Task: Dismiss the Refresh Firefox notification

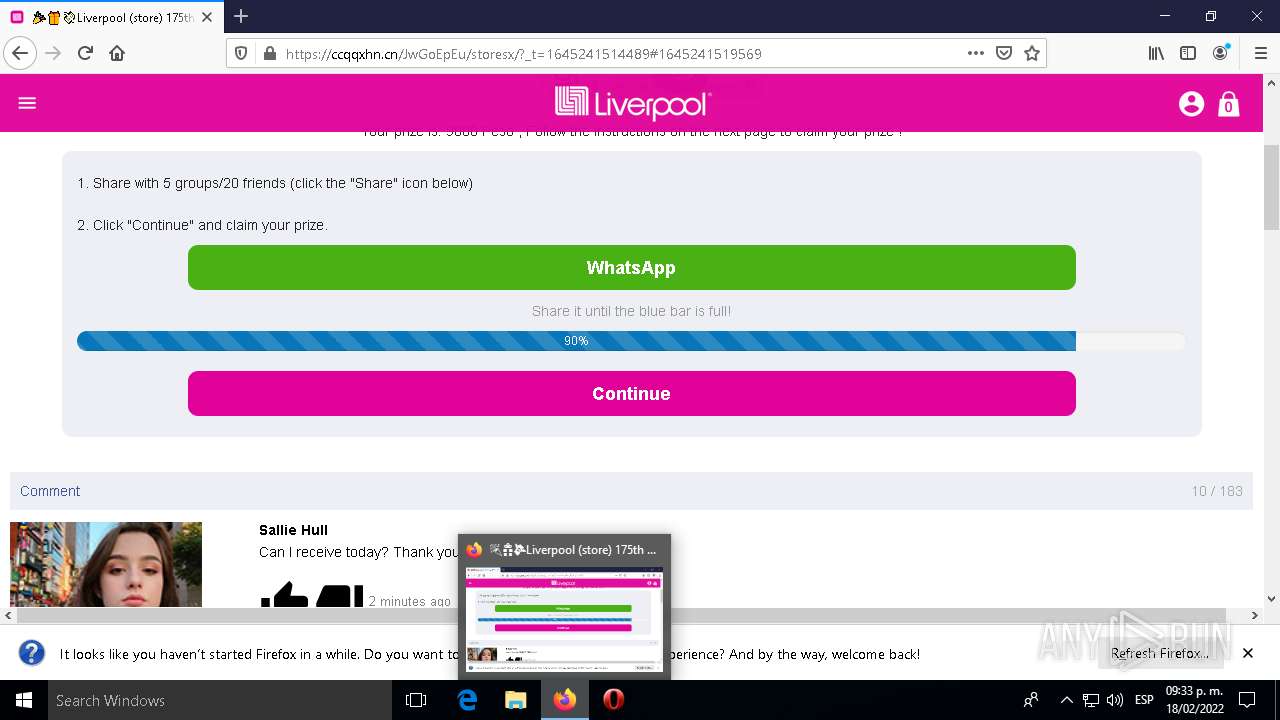Action: pos(1247,653)
